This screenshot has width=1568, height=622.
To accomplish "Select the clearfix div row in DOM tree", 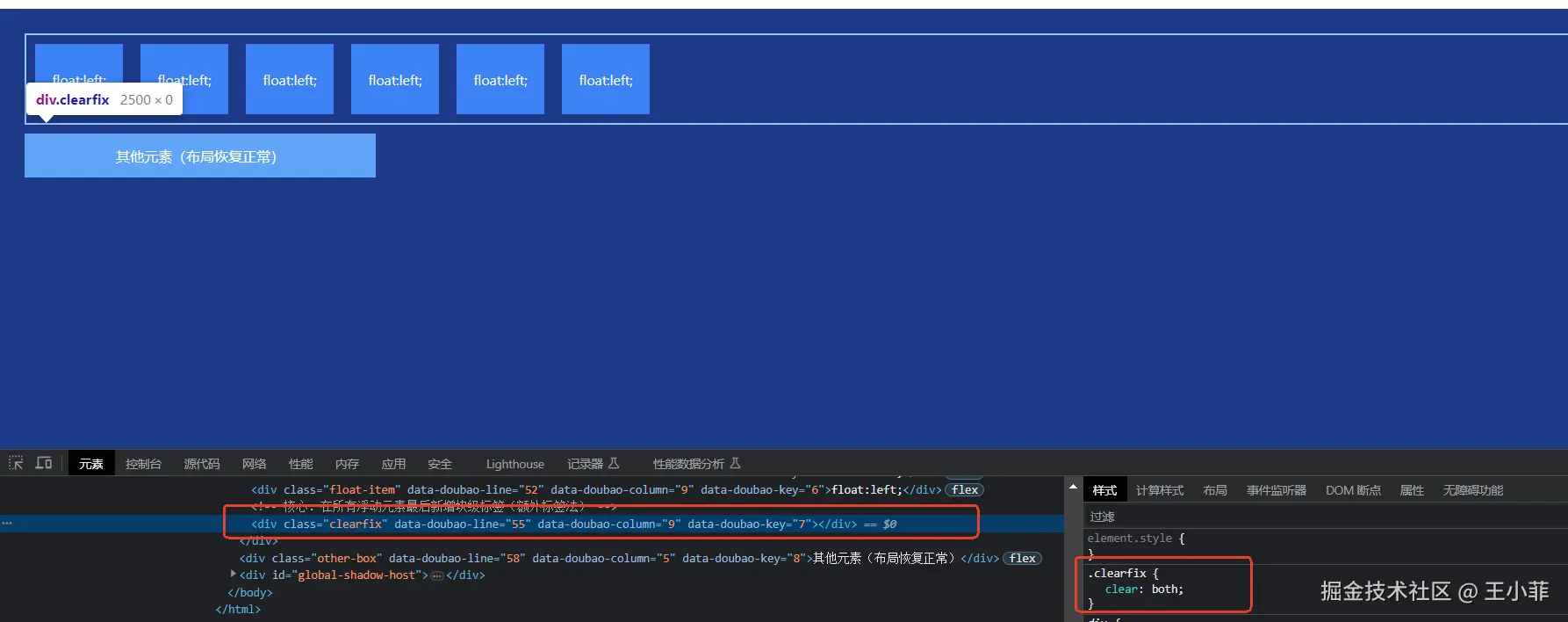I will pyautogui.click(x=532, y=524).
